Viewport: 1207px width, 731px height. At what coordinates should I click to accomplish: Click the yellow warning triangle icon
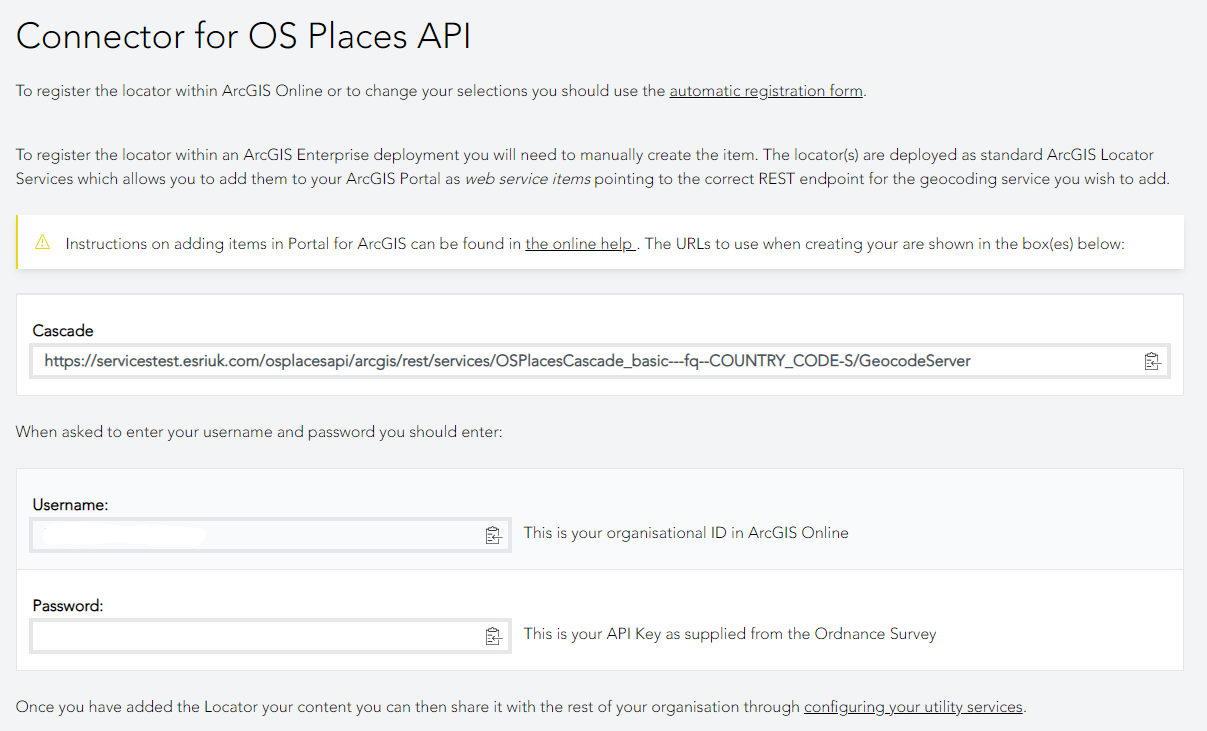(42, 242)
